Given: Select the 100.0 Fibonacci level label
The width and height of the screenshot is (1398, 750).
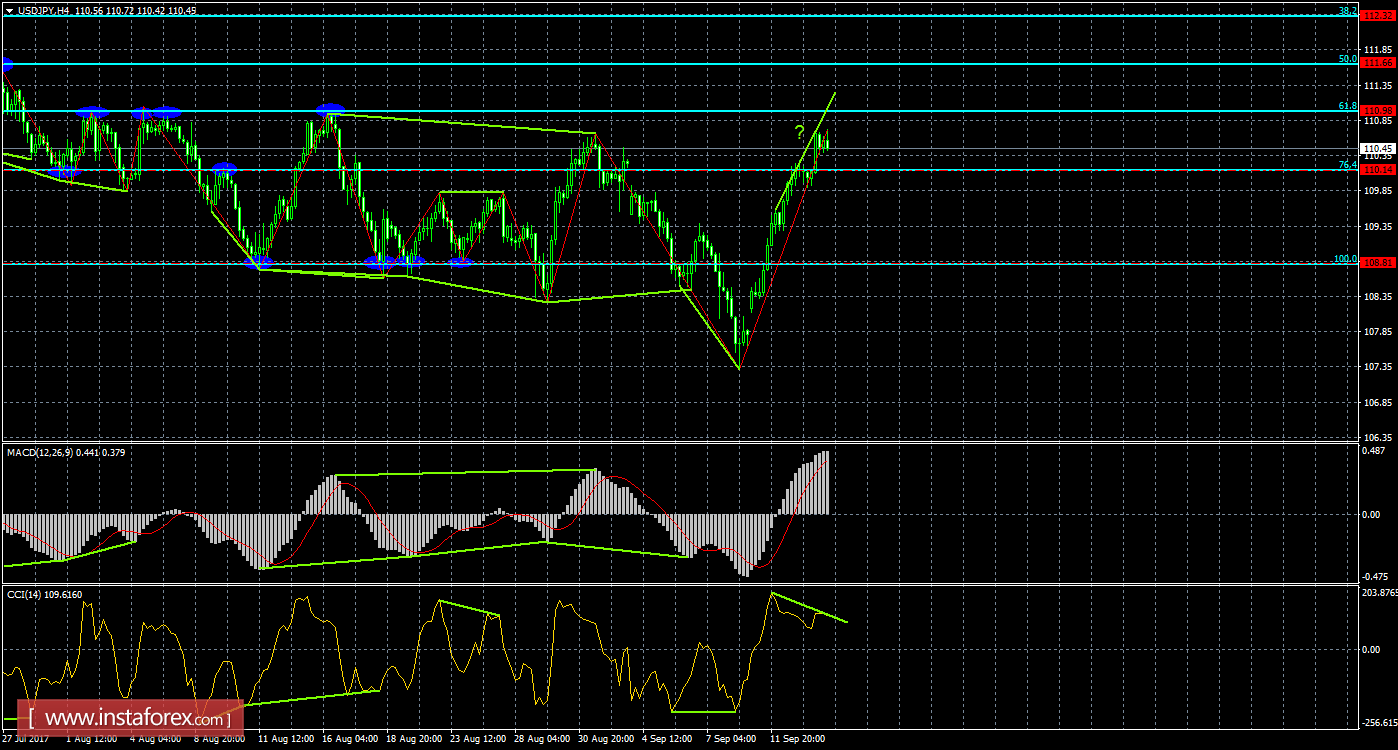Looking at the screenshot, I should [x=1345, y=259].
